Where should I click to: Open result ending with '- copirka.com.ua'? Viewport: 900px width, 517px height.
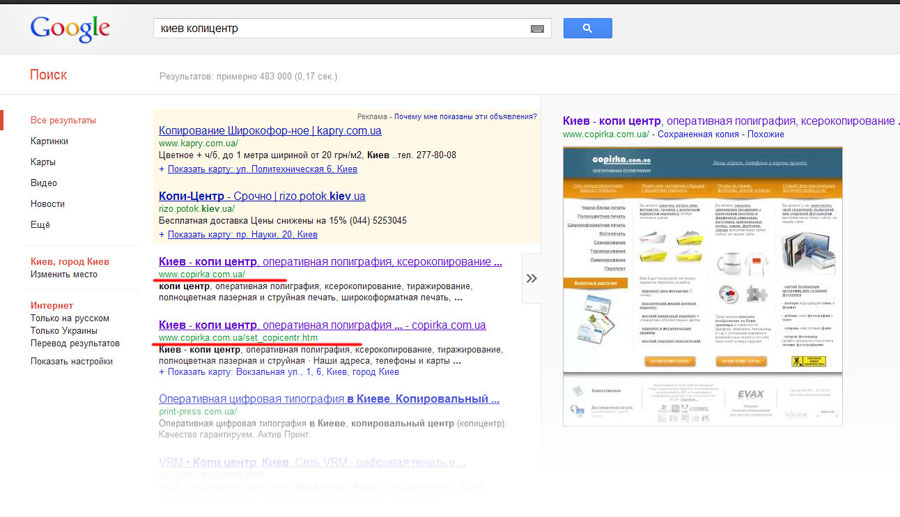coord(322,325)
